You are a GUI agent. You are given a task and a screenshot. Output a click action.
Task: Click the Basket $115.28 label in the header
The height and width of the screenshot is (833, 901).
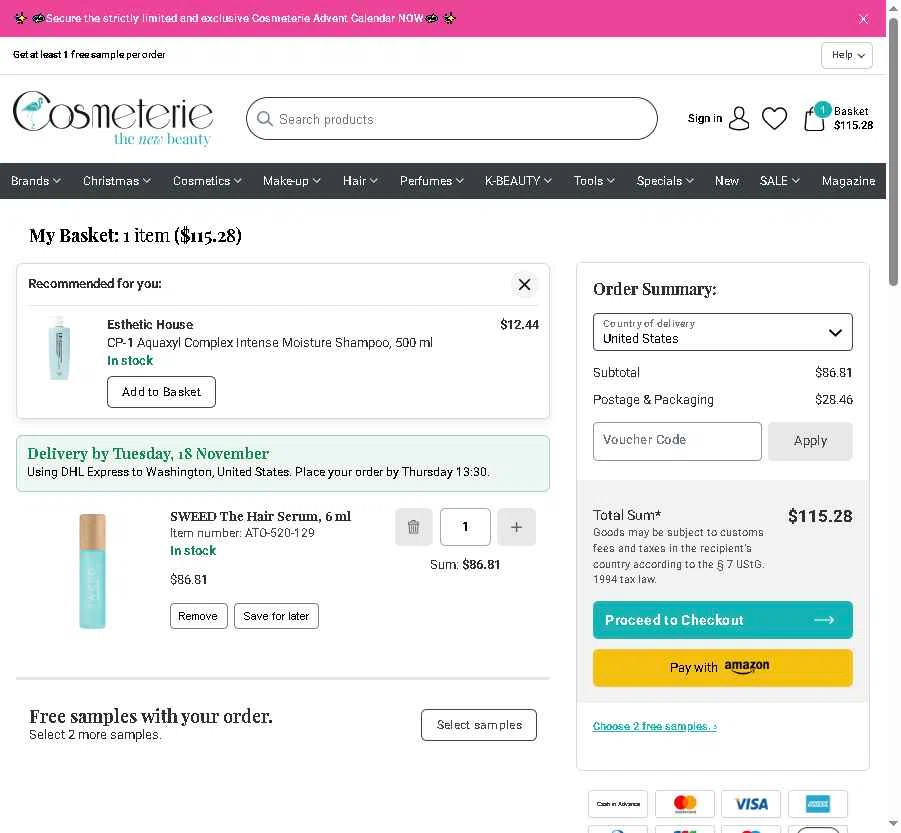coord(853,118)
